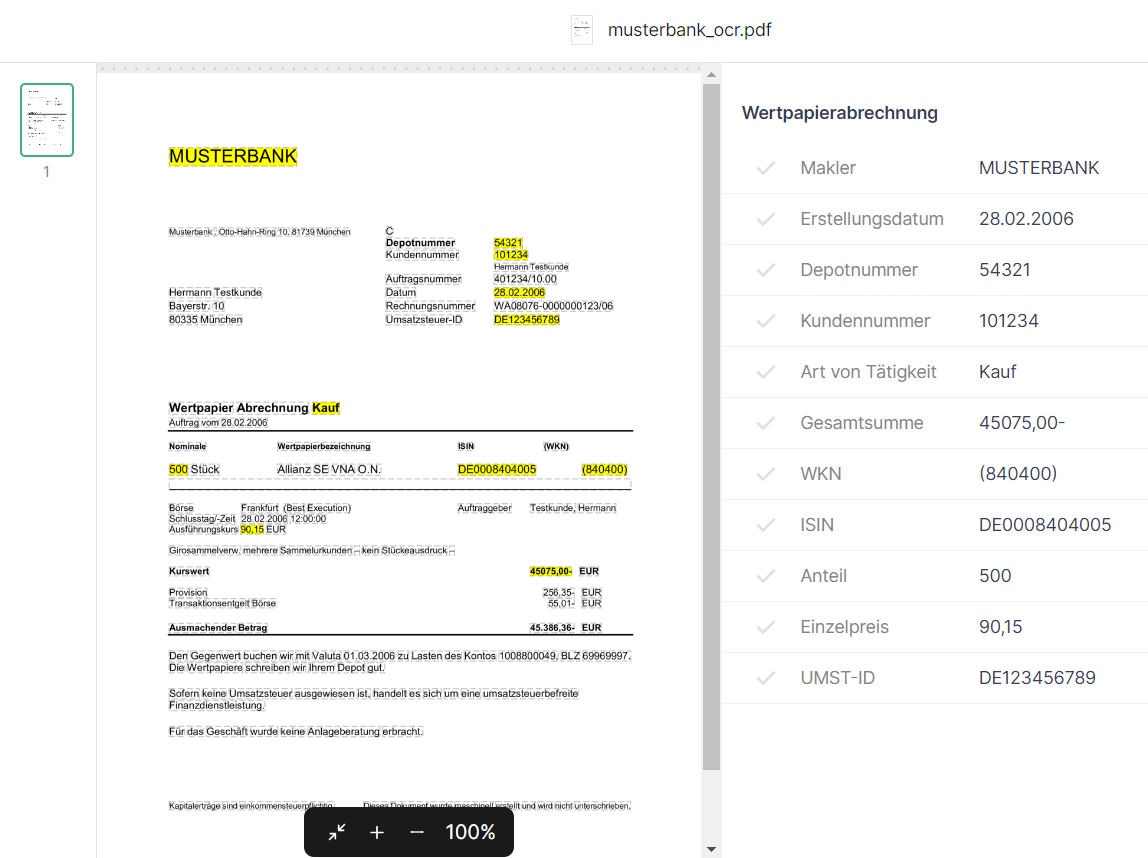Click the Erstellungsdatum value 28.02.2006 in panel
This screenshot has height=858, width=1148.
[1026, 219]
